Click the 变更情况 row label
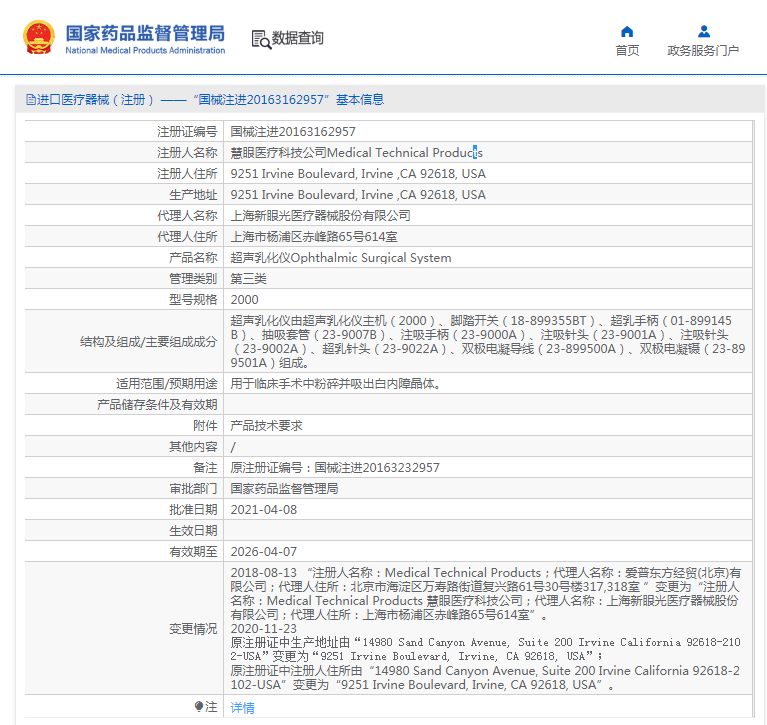 (x=193, y=629)
